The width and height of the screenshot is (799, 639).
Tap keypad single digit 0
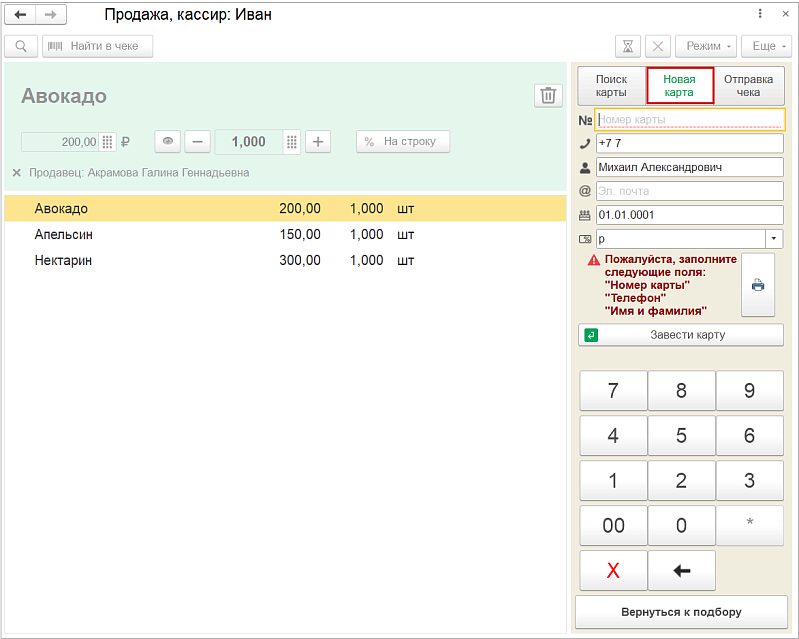click(681, 525)
